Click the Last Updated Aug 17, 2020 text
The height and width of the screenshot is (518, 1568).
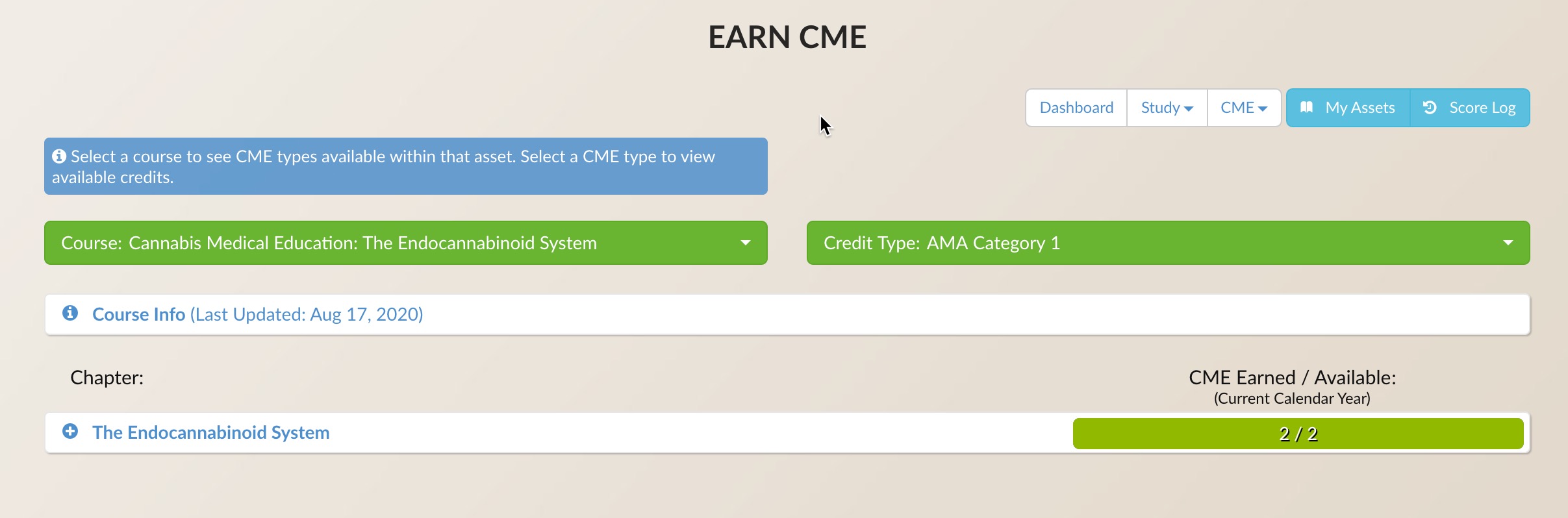point(307,314)
